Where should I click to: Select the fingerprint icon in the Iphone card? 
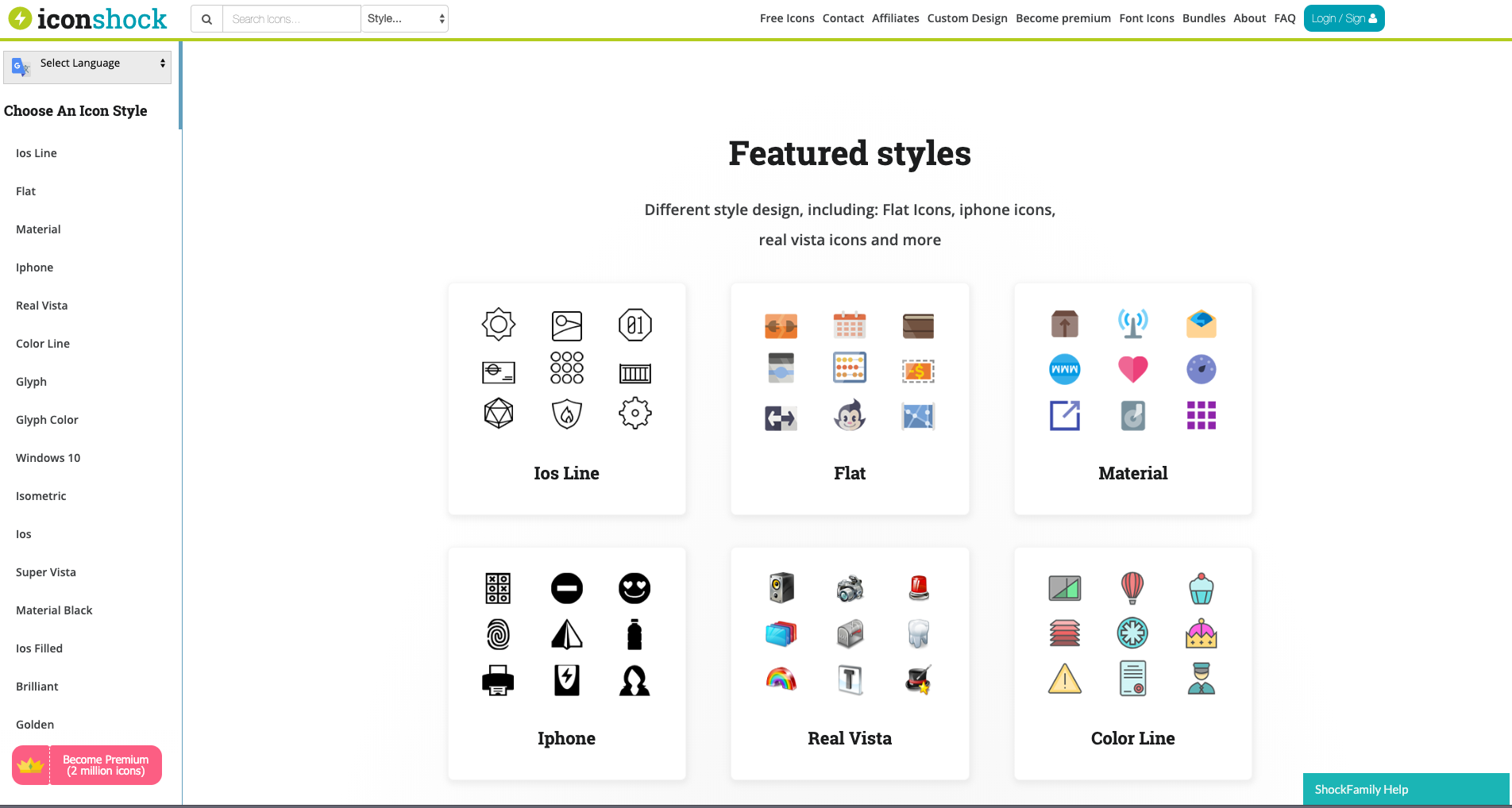tap(498, 633)
